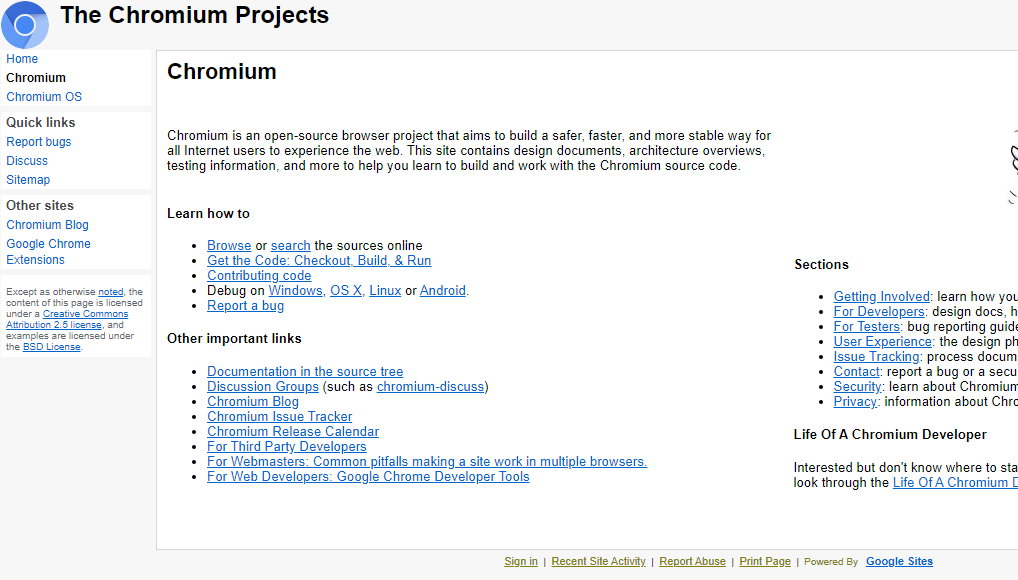The height and width of the screenshot is (580, 1018).
Task: Visit Chromium Blog under Other sites
Action: [x=47, y=225]
